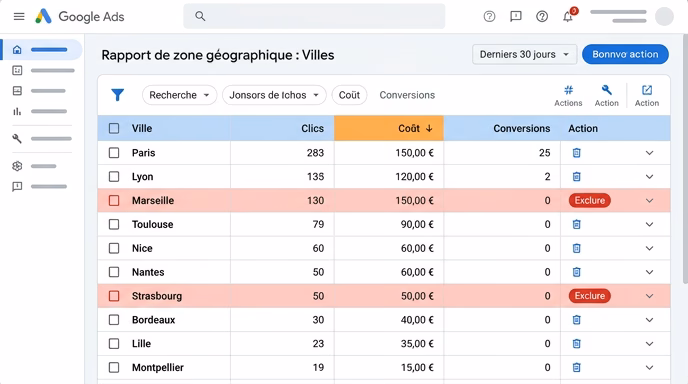Select the Conversions filter tab
Screen dimensions: 688x384
407,95
